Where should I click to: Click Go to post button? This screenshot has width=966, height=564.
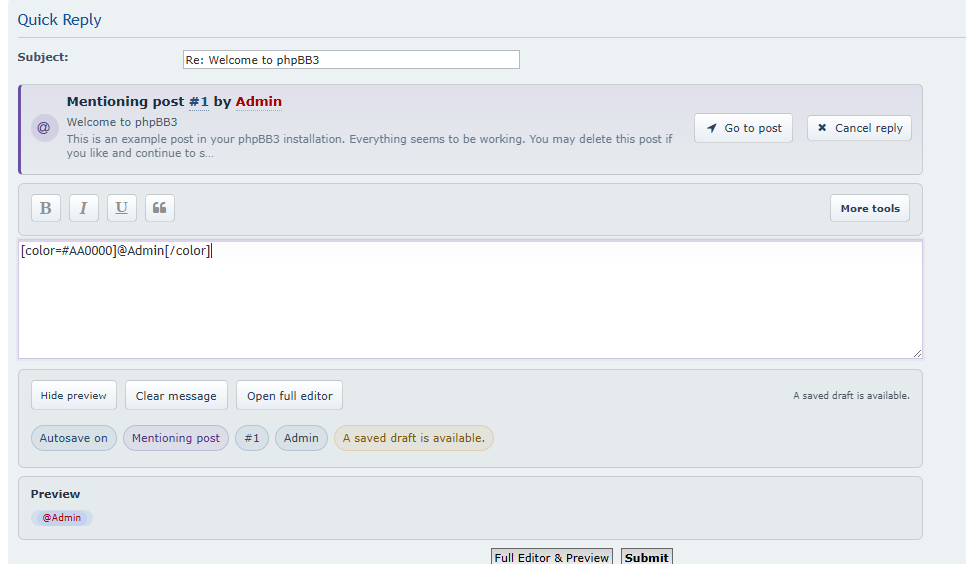pos(743,128)
